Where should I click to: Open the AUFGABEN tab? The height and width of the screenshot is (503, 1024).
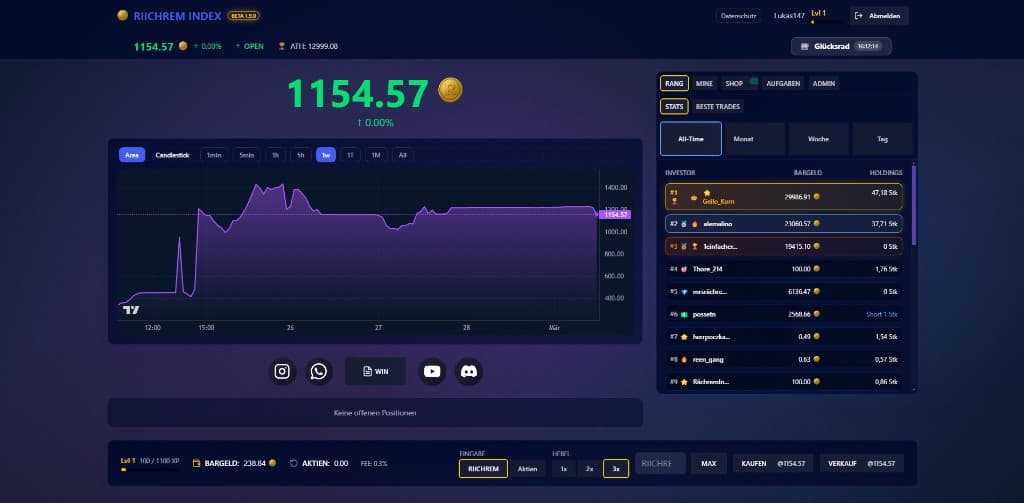point(783,83)
